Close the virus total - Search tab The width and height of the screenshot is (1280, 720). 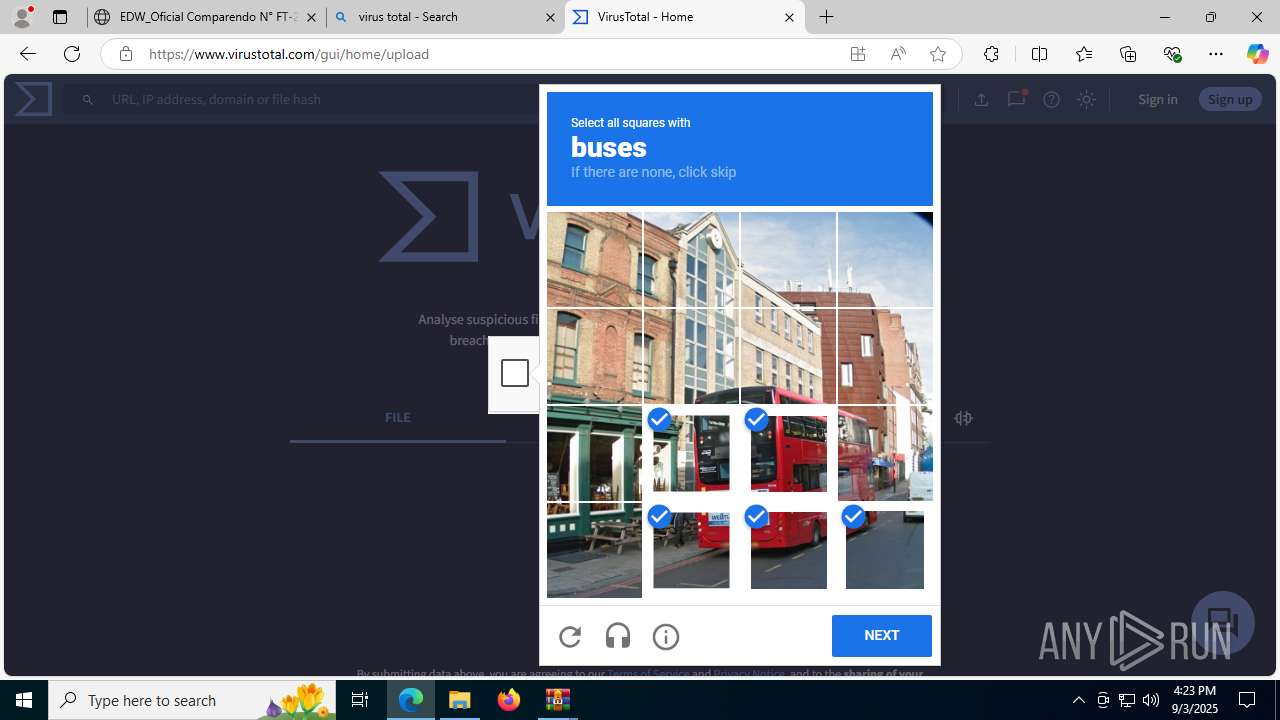tap(550, 17)
